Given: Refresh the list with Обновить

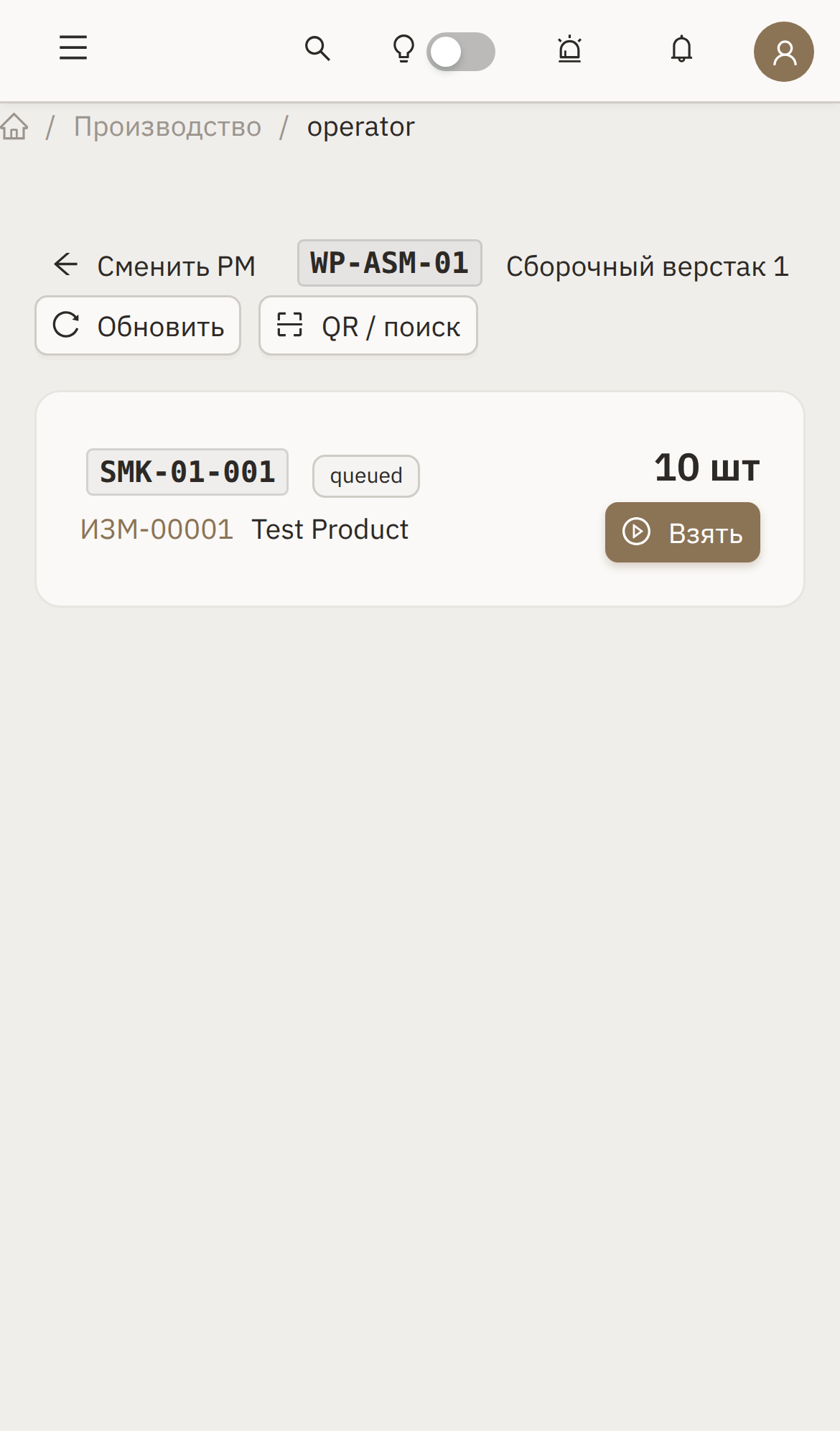Looking at the screenshot, I should click(138, 326).
